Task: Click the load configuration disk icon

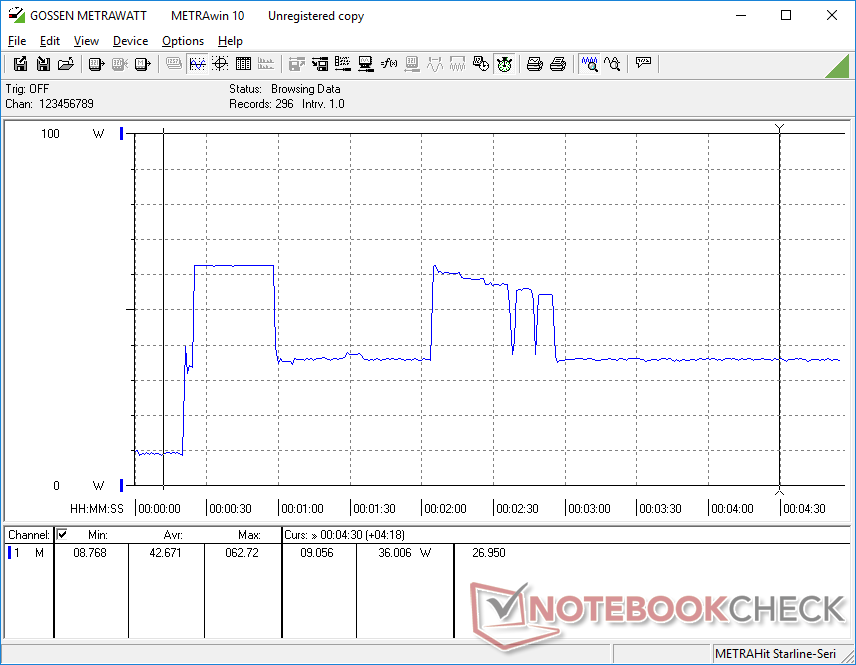Action: tap(320, 64)
